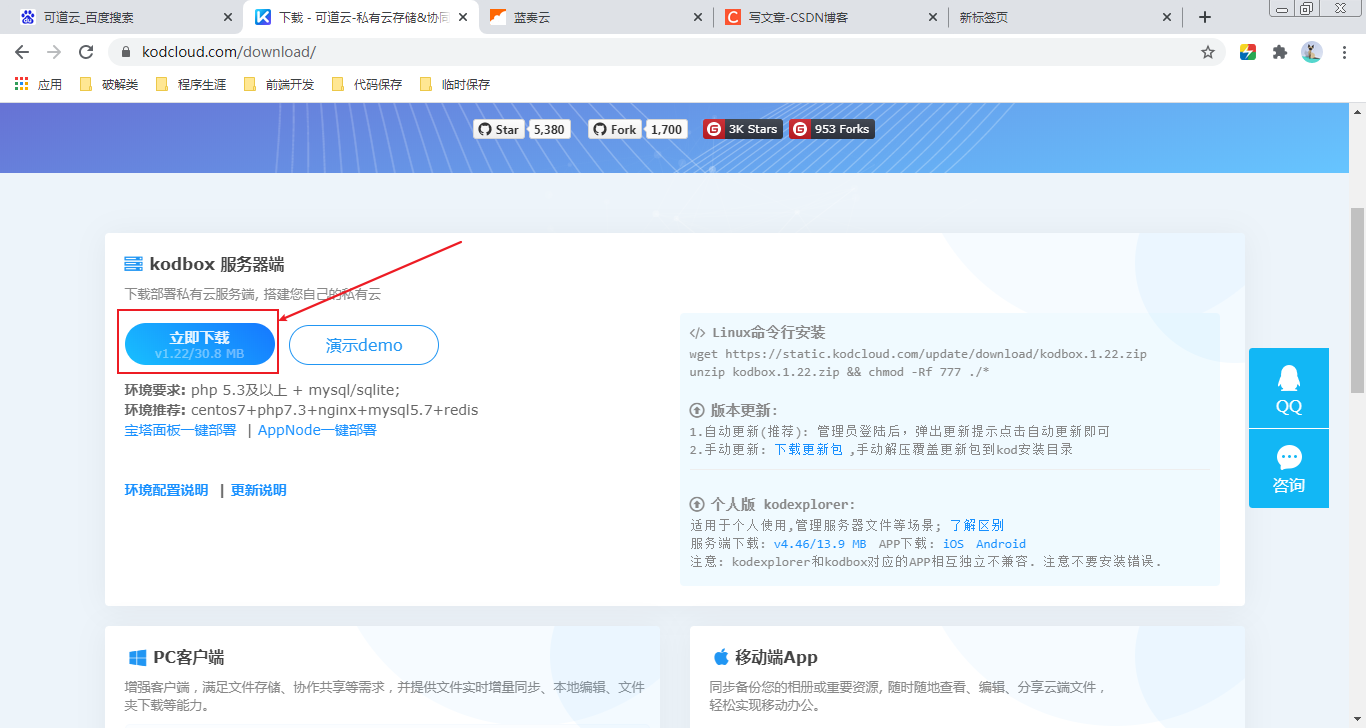1366x728 pixels.
Task: Select the 下载 - 可道云 tab
Action: pyautogui.click(x=360, y=17)
